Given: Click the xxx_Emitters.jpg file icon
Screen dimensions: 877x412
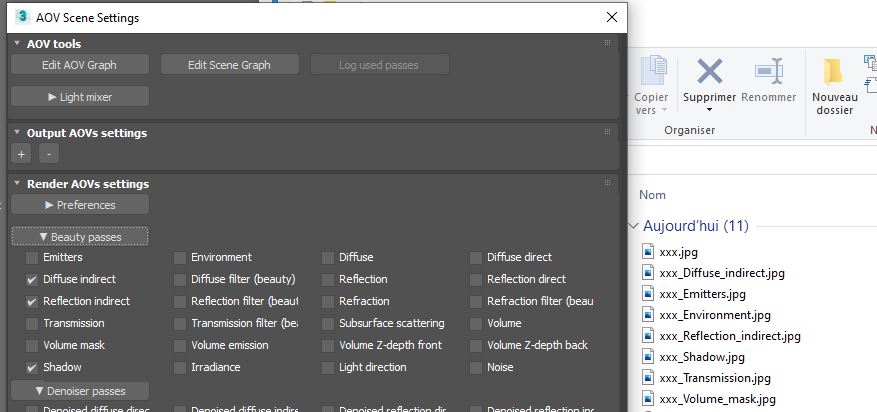Looking at the screenshot, I should click(648, 294).
